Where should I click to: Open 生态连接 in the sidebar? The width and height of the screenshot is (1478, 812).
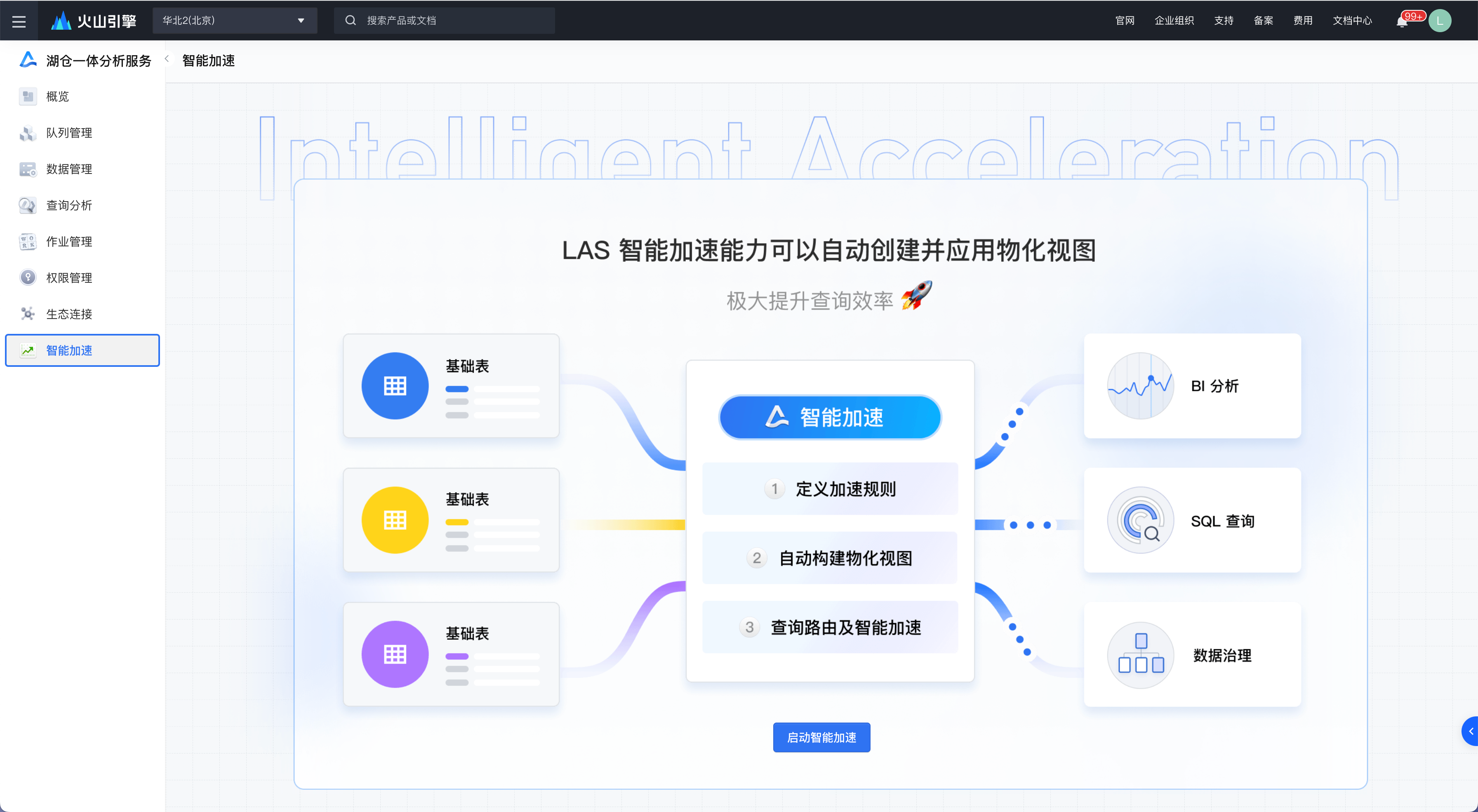(82, 314)
